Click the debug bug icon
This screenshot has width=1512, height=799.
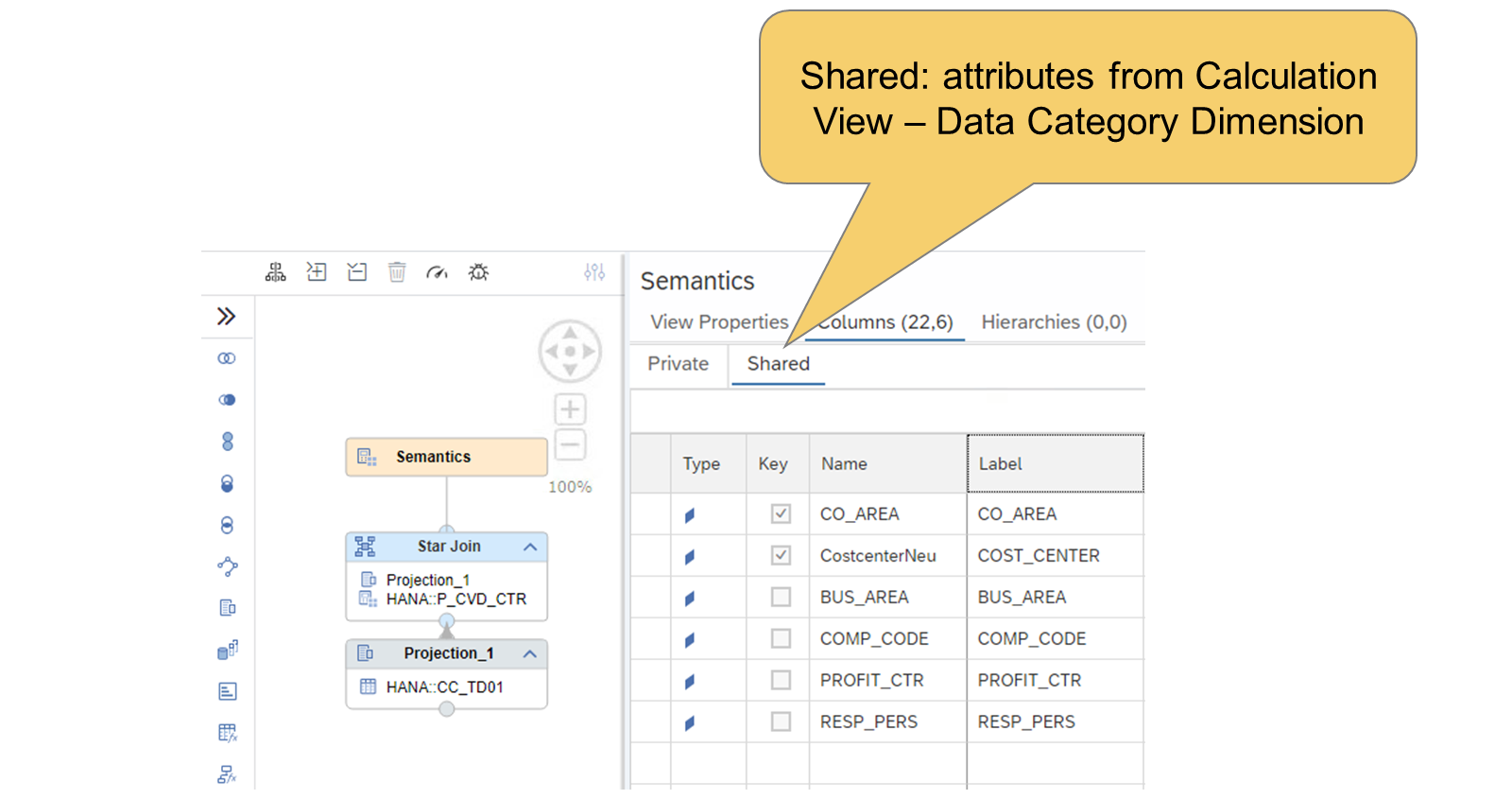pos(478,272)
